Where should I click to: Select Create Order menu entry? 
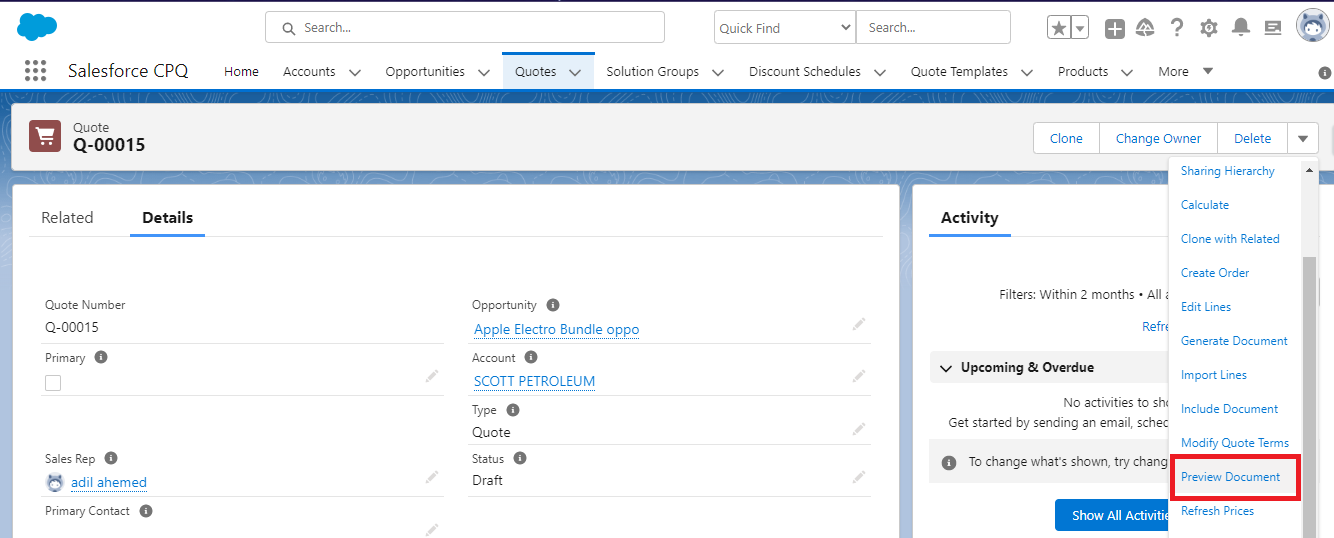(1215, 273)
